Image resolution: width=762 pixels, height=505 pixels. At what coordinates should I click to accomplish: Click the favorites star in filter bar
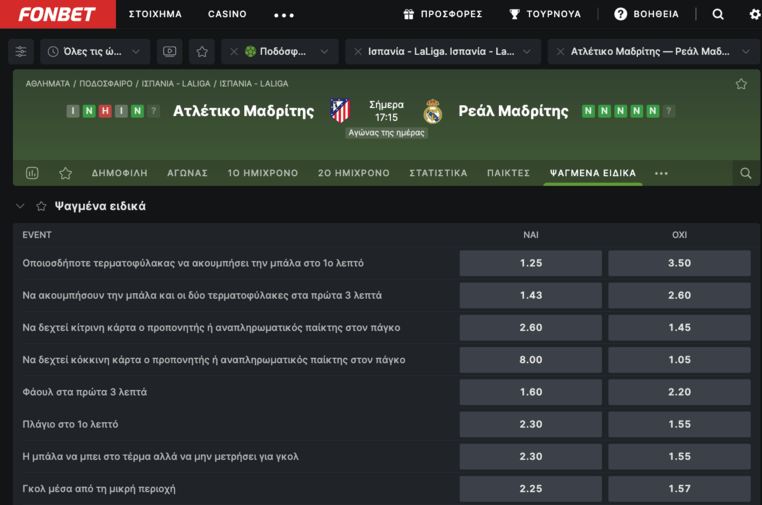tap(202, 52)
